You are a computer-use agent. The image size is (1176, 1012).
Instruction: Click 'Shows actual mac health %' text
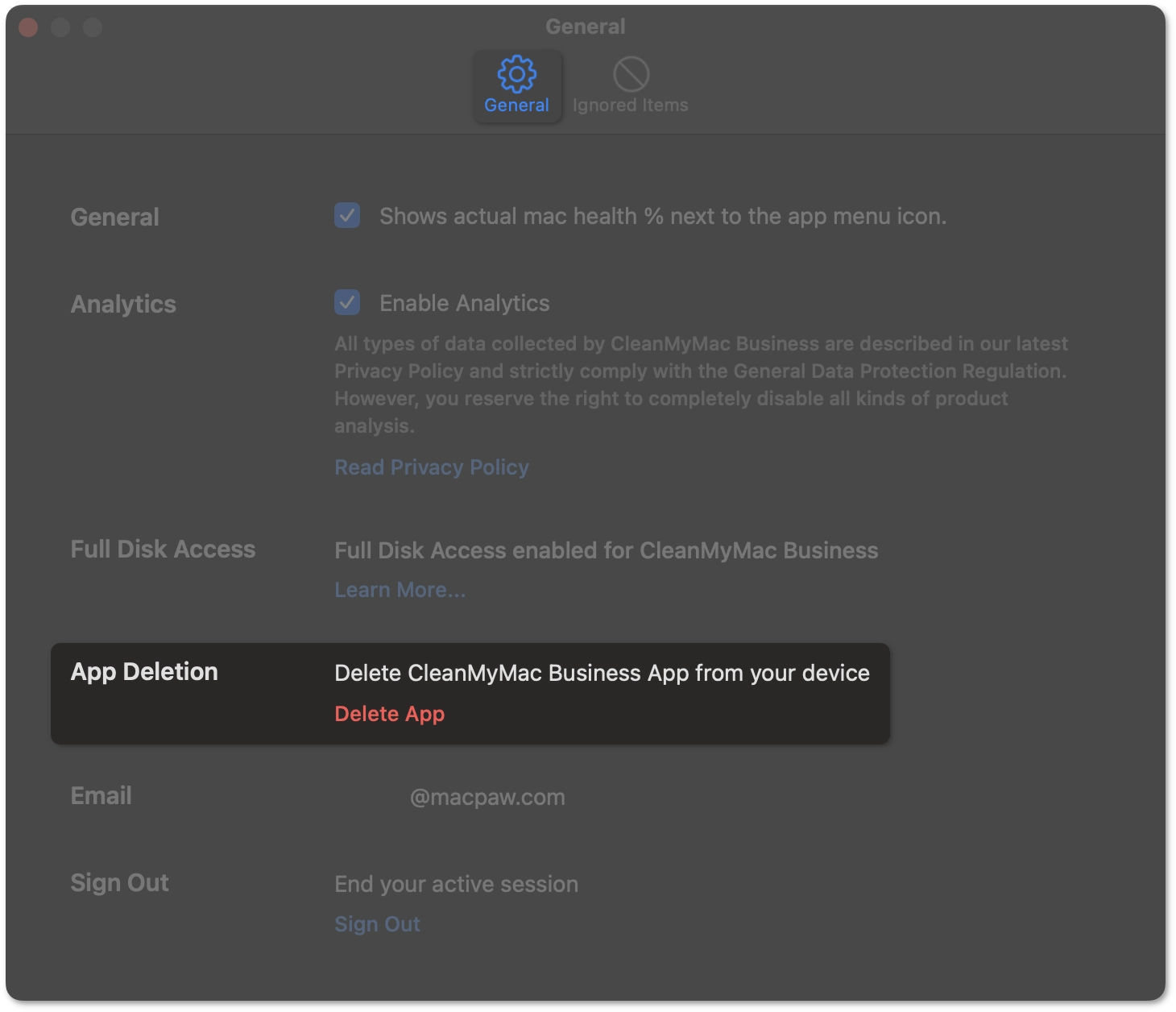pyautogui.click(x=663, y=216)
